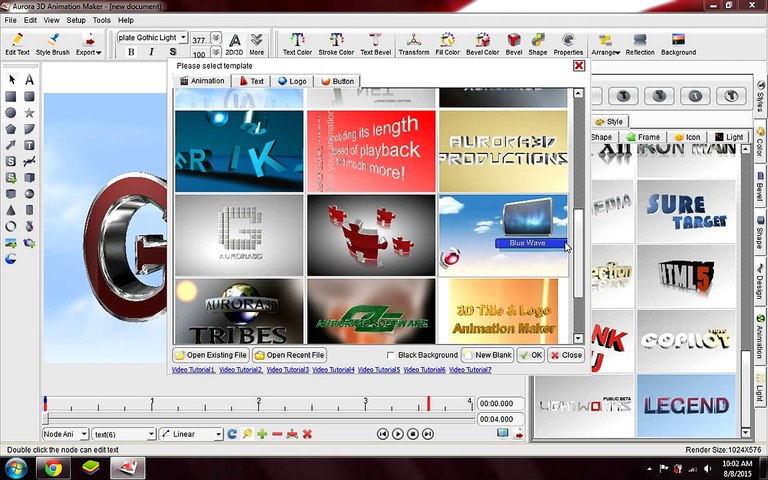Click the Close button in dialog
The height and width of the screenshot is (480, 768).
coord(566,355)
